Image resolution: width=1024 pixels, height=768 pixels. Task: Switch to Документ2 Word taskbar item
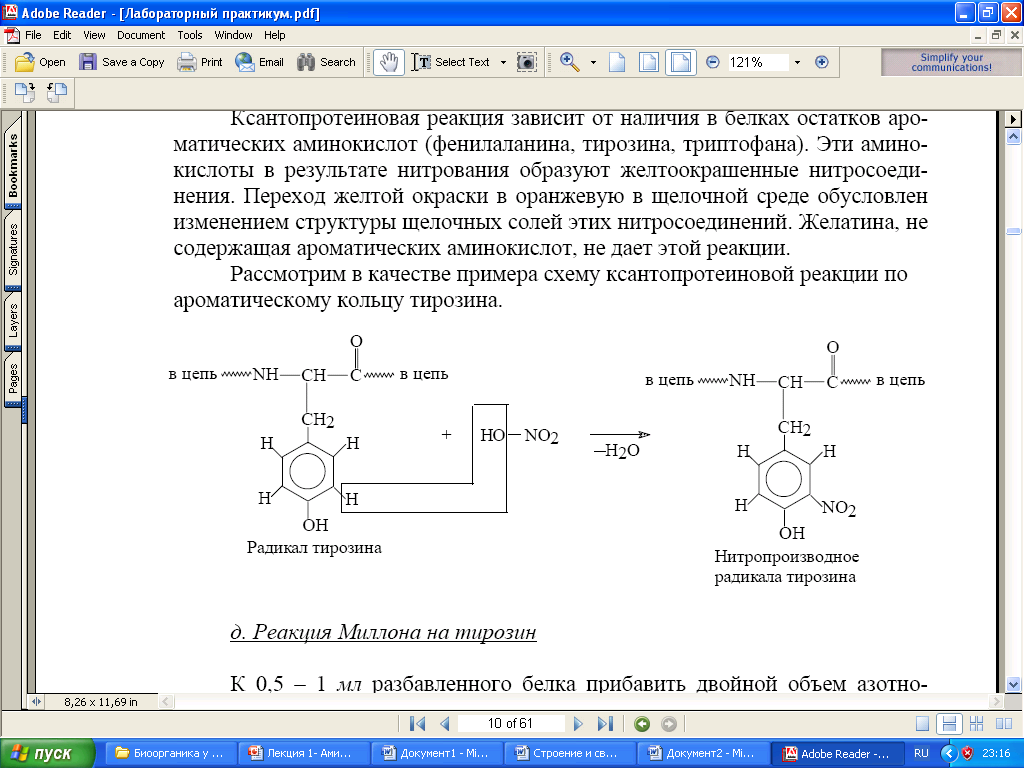[x=703, y=753]
